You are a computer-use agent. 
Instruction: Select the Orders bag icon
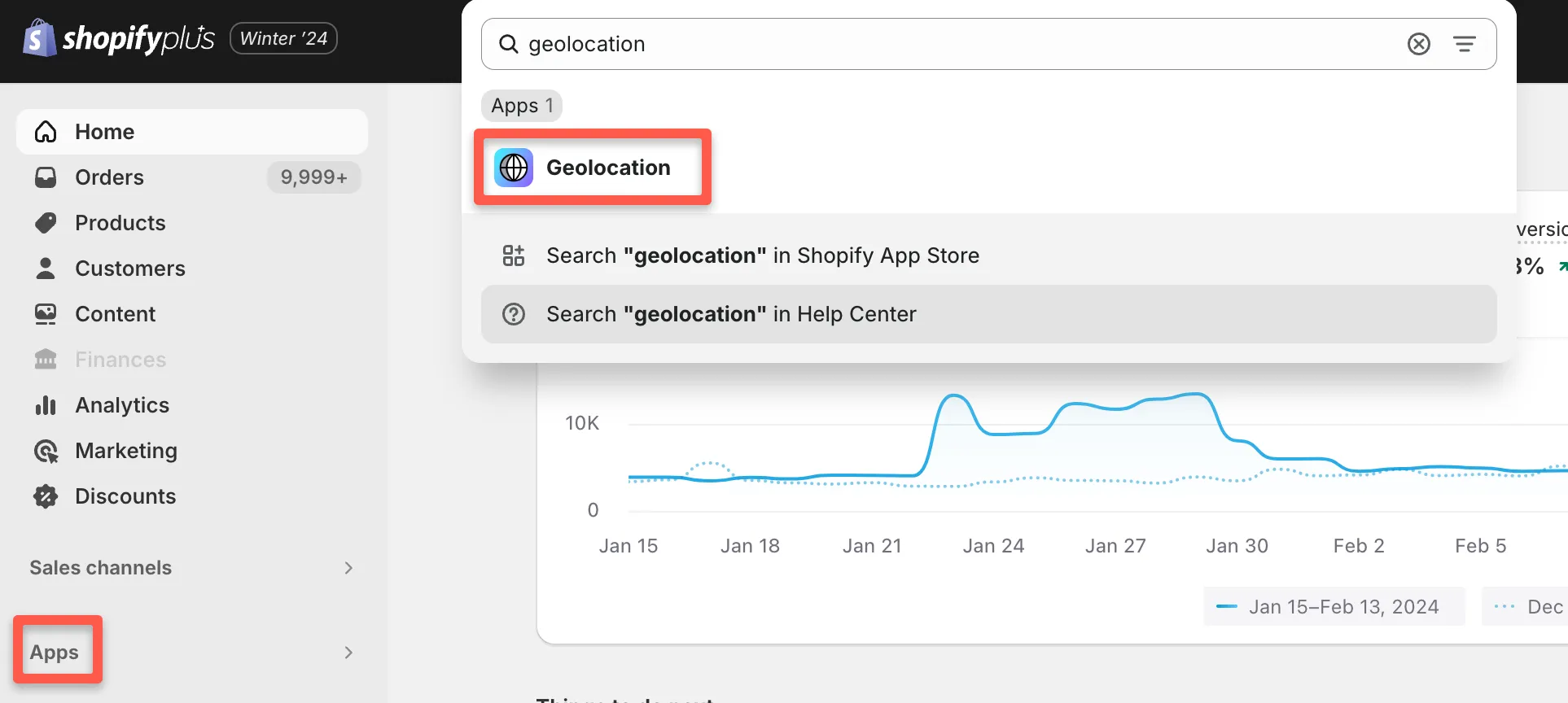(46, 177)
